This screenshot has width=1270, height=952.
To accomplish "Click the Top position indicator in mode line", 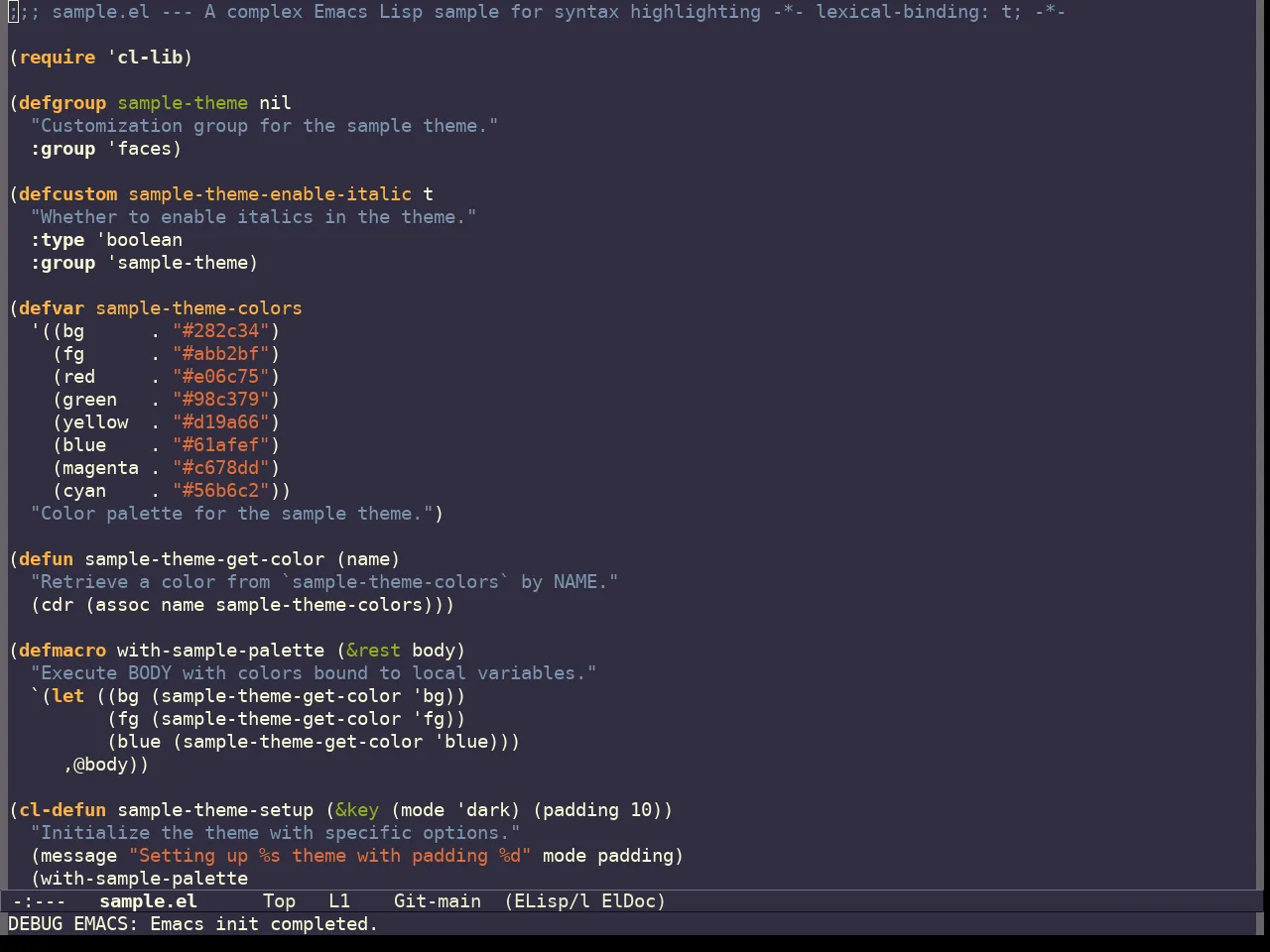I will [279, 901].
